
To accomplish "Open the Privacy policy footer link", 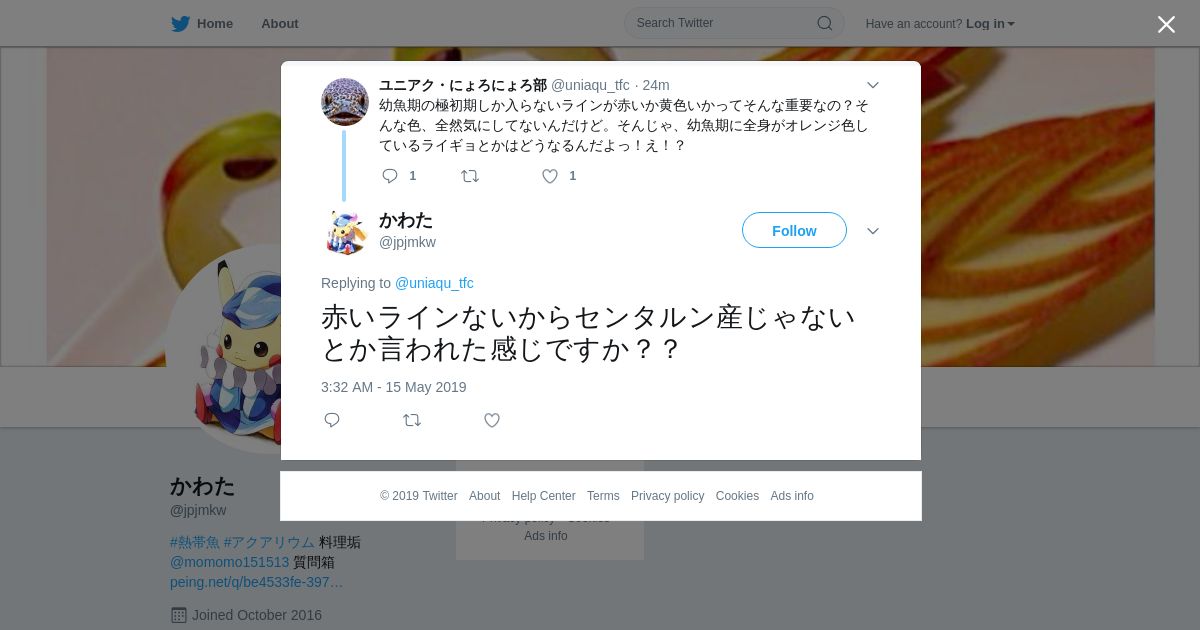I will pos(667,496).
